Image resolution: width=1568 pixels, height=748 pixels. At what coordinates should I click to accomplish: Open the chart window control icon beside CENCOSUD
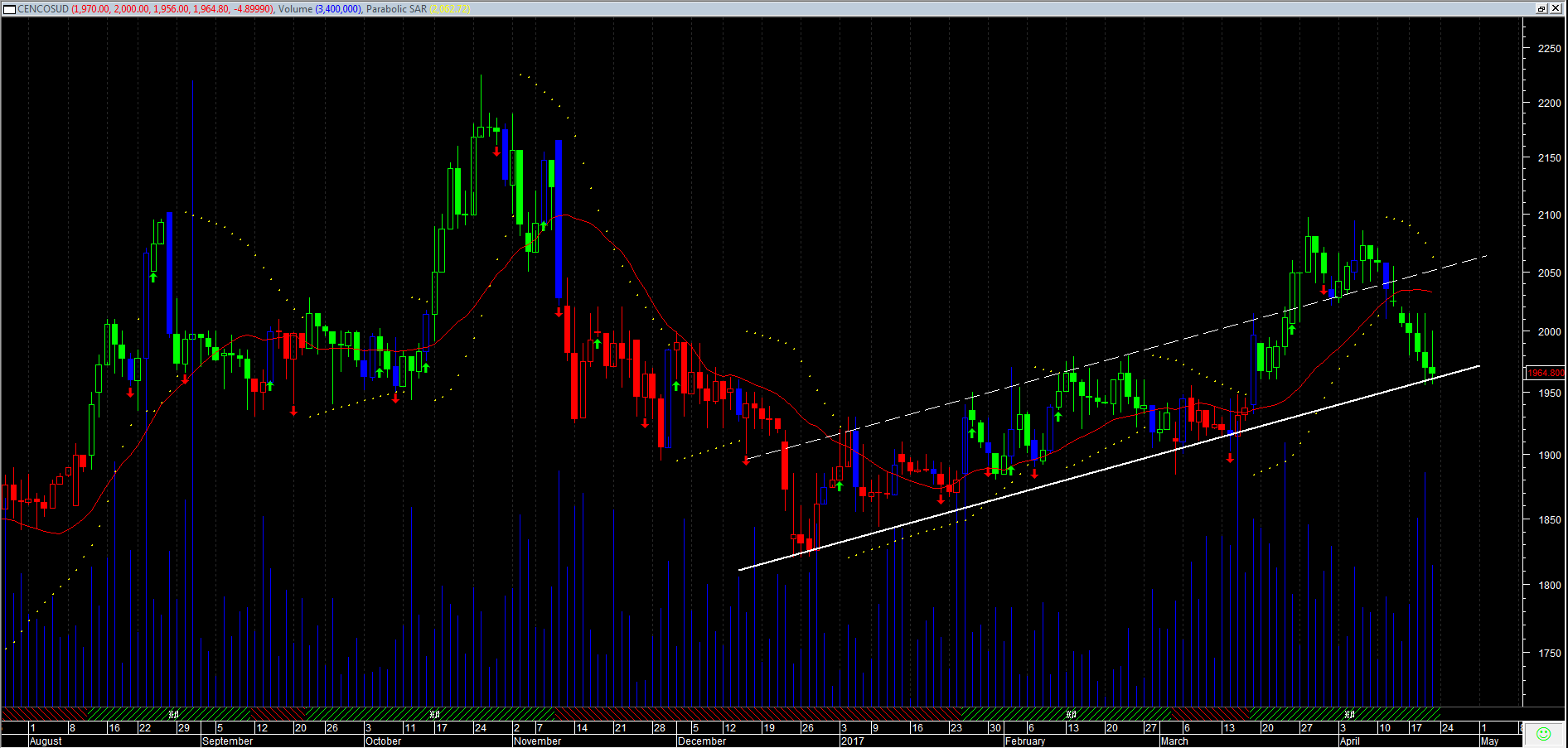click(x=10, y=9)
